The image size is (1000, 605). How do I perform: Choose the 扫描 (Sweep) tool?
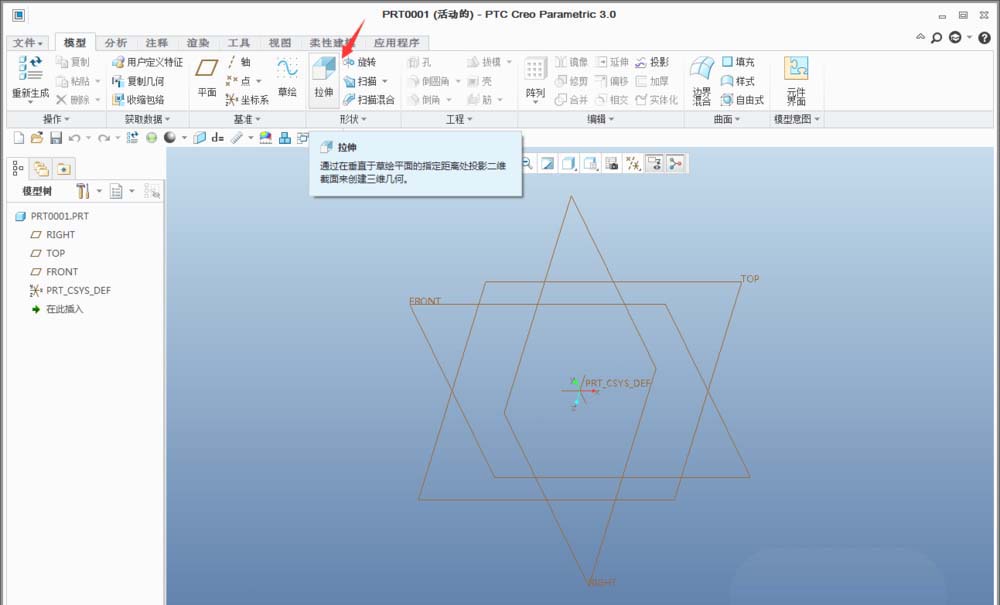360,81
